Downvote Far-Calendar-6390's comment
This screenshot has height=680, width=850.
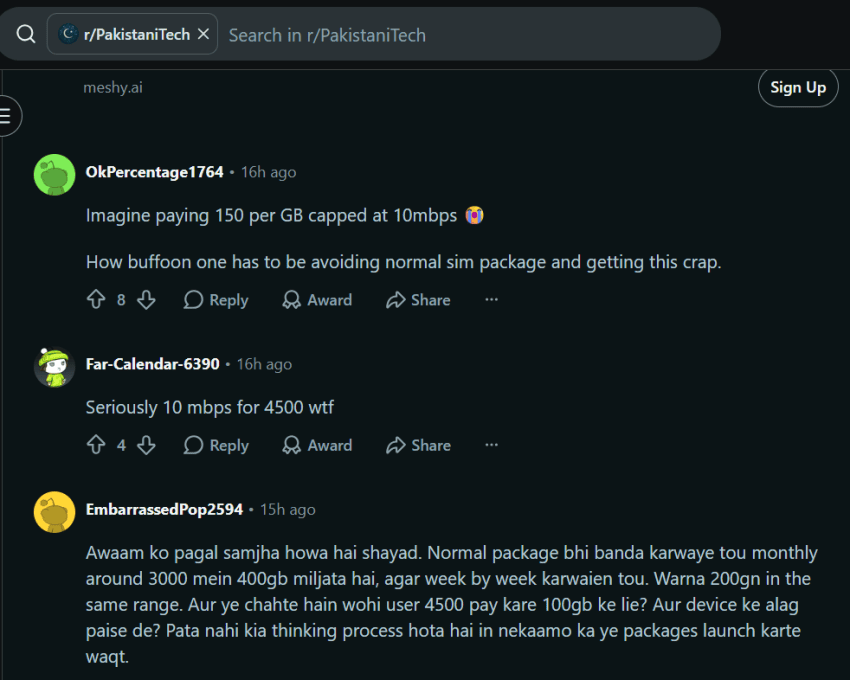point(146,445)
